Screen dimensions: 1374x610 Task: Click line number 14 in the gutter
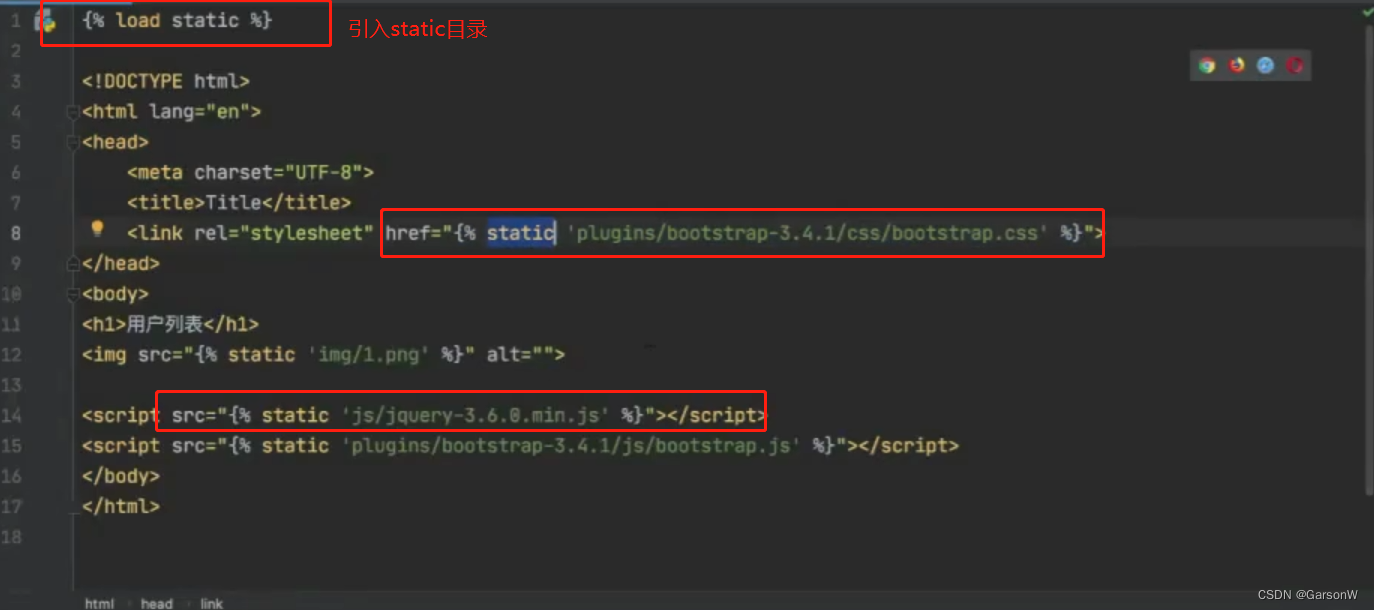(x=11, y=416)
